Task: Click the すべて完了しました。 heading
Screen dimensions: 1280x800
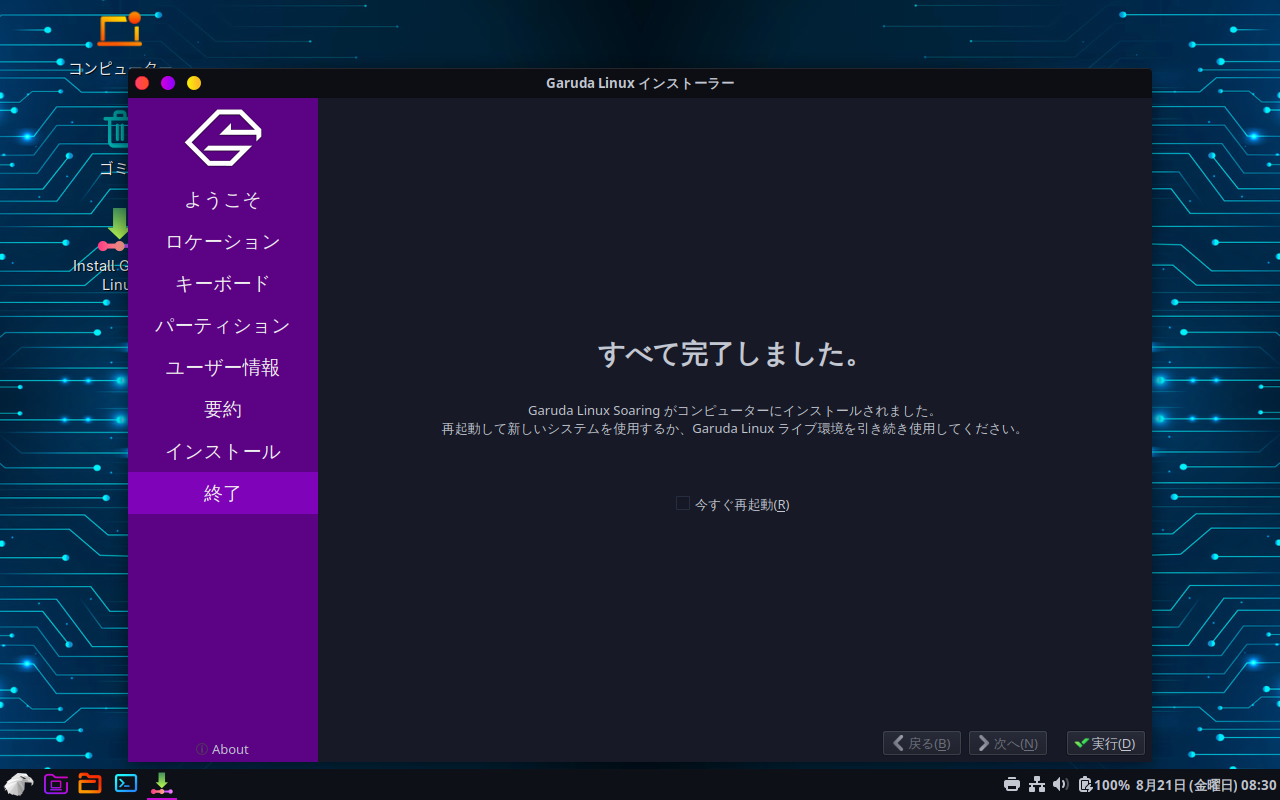Action: 730,354
